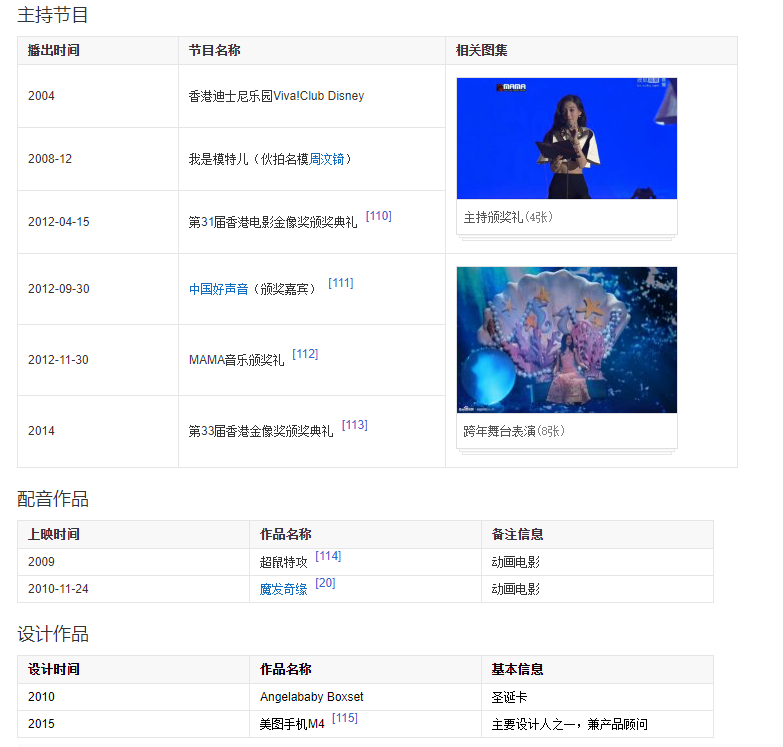Viewport: 783px width, 747px height.
Task: Click citation [111] after 中国好声音
Action: click(340, 283)
